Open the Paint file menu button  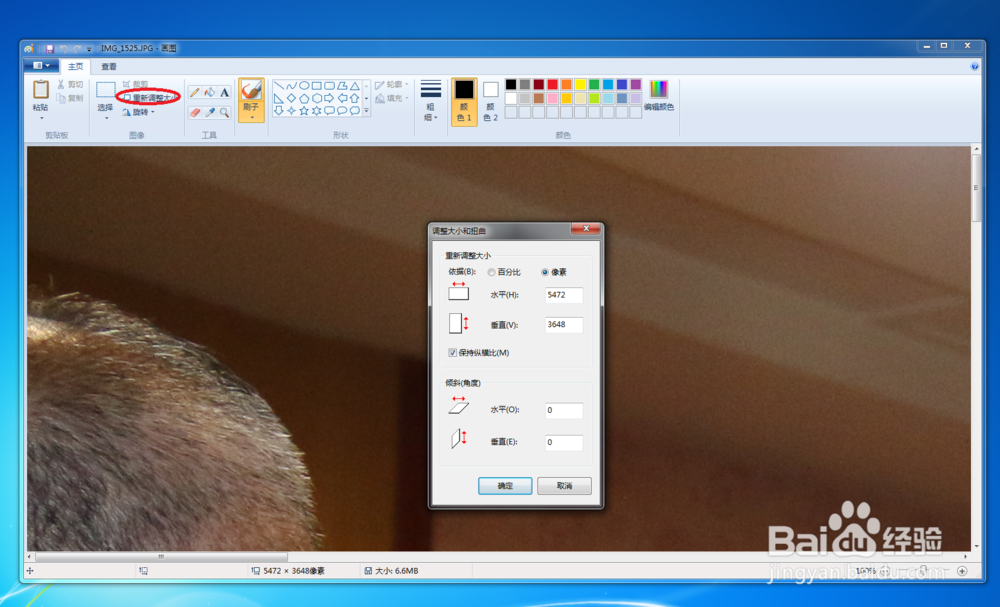click(41, 66)
